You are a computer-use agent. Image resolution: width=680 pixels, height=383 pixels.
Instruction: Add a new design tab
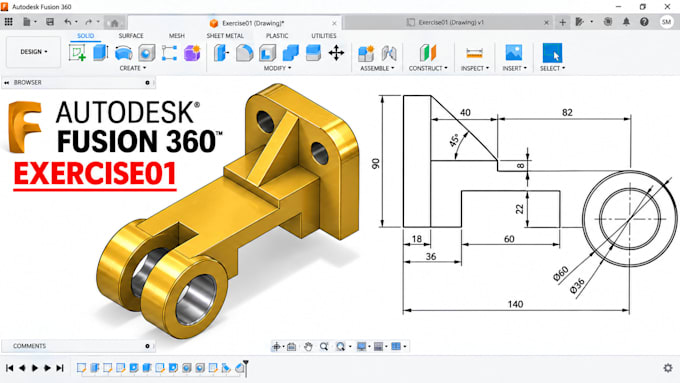(x=562, y=22)
